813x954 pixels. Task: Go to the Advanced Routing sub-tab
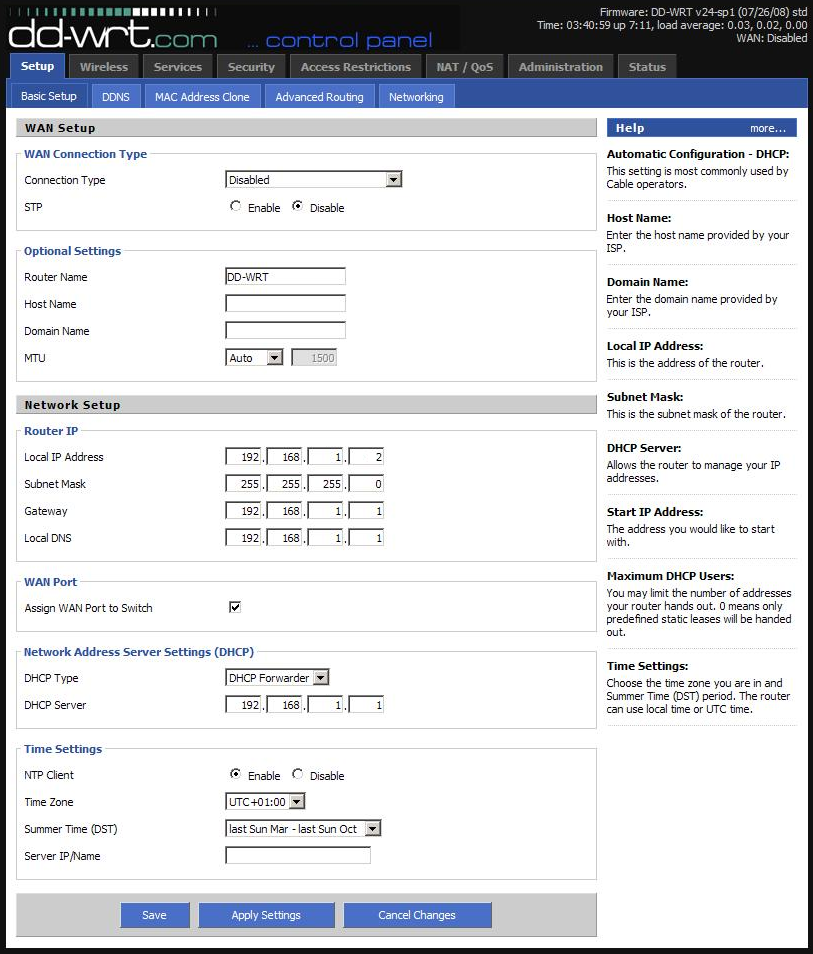click(319, 97)
